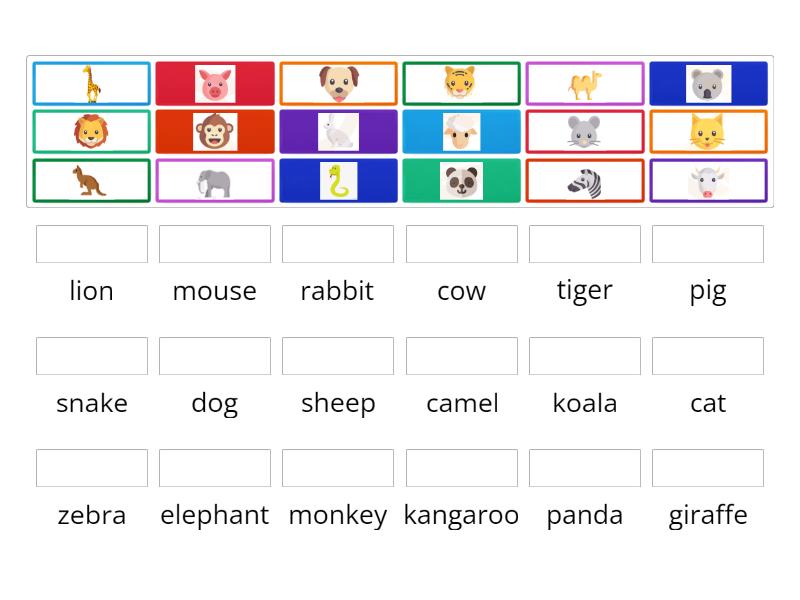Select the giraffe emoji tile

point(91,83)
